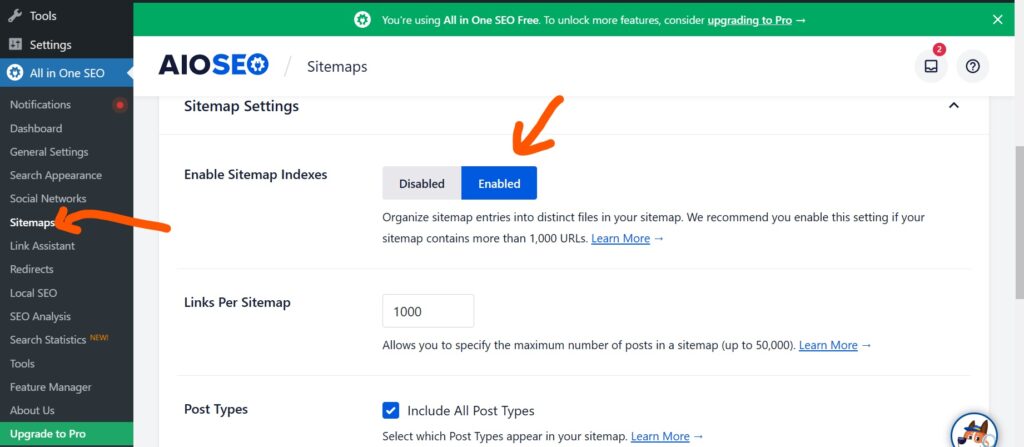Click the Sitemap Settings heading

[x=241, y=106]
